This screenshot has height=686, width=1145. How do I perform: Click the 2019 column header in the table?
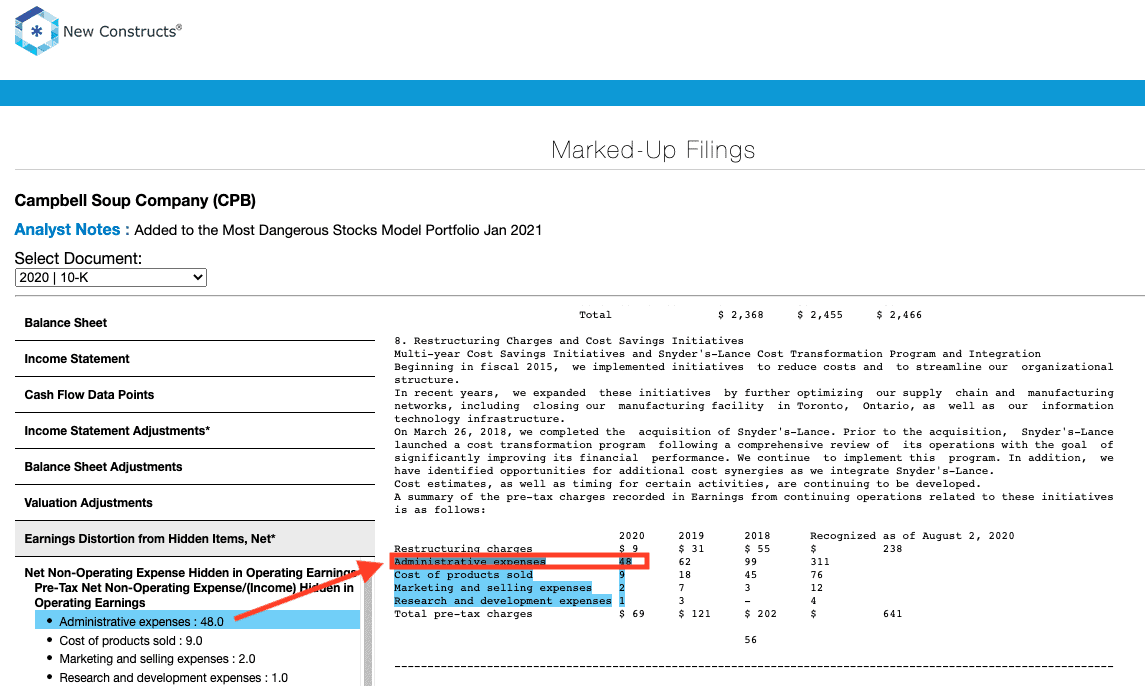point(691,536)
